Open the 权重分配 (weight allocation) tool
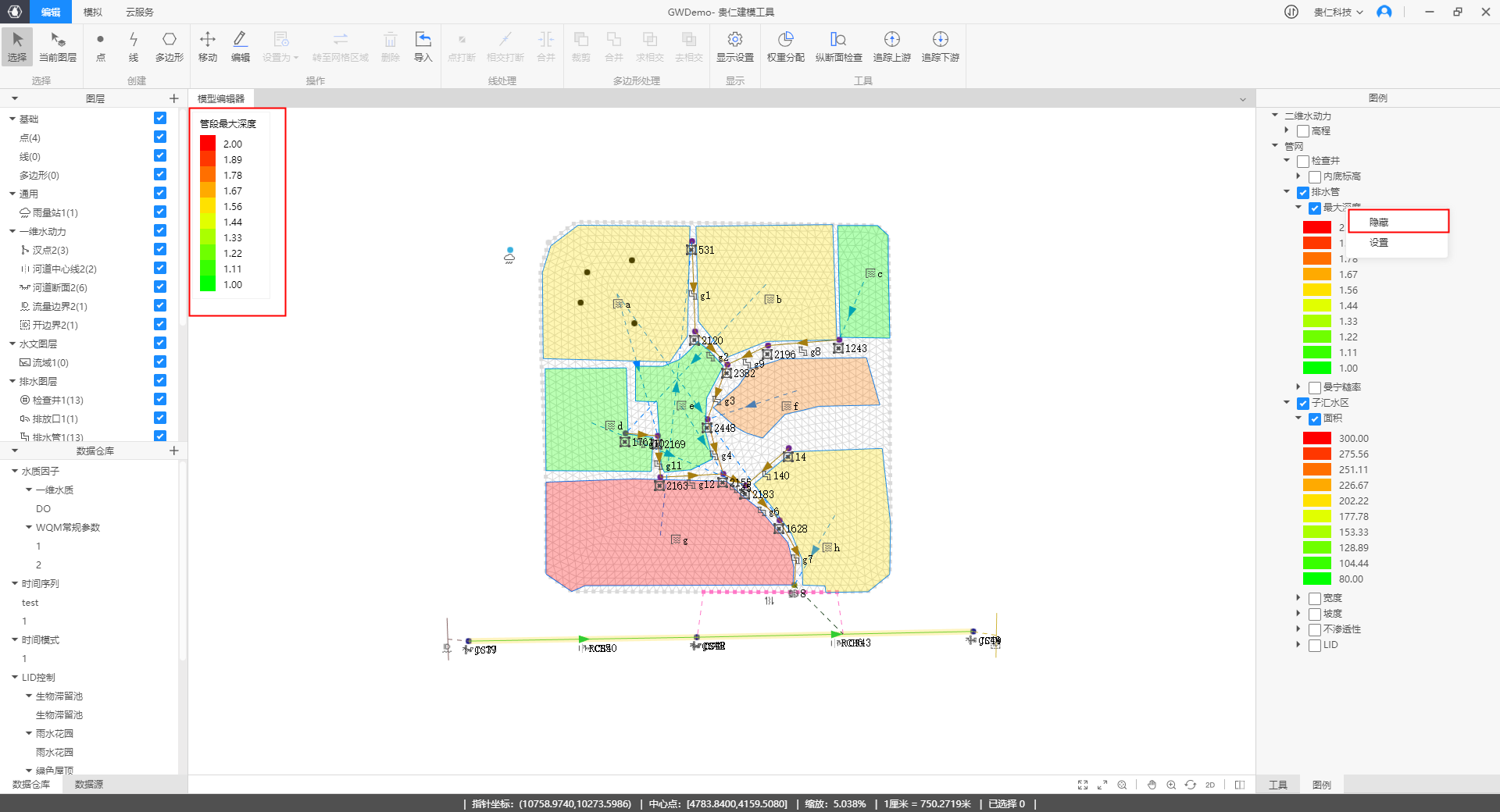The height and width of the screenshot is (812, 1500). point(786,47)
